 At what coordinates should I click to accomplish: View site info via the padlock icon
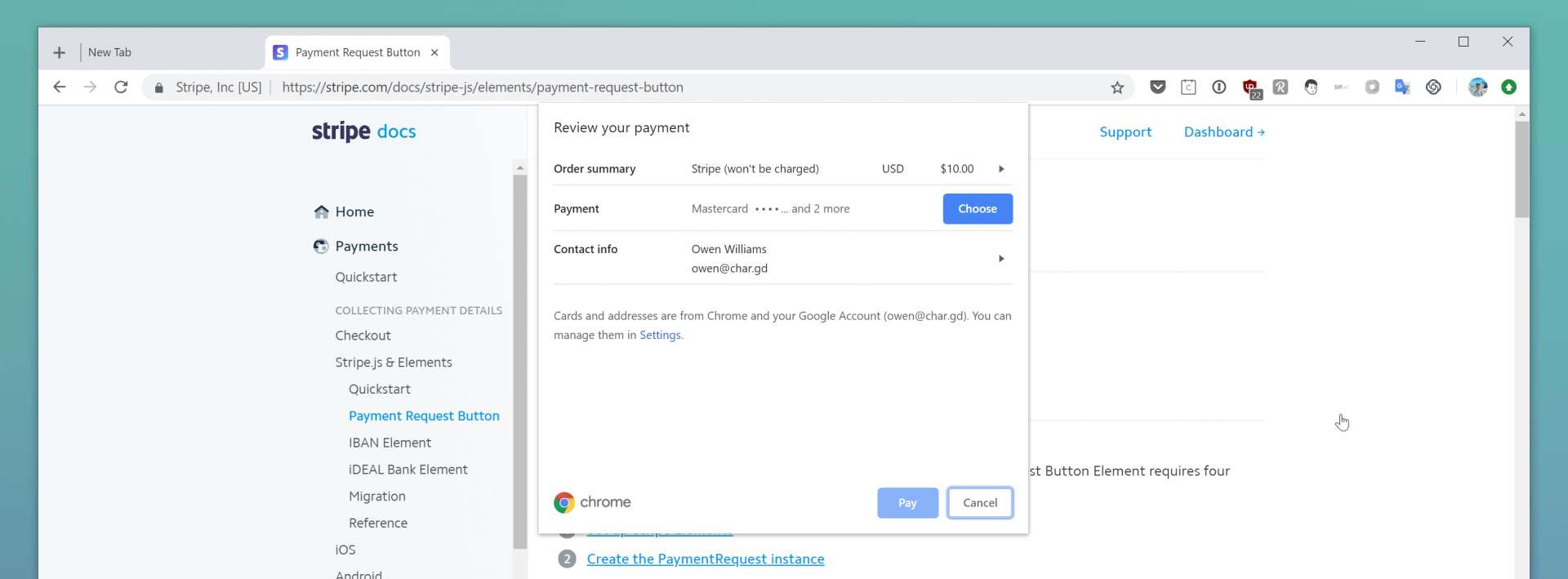click(158, 87)
